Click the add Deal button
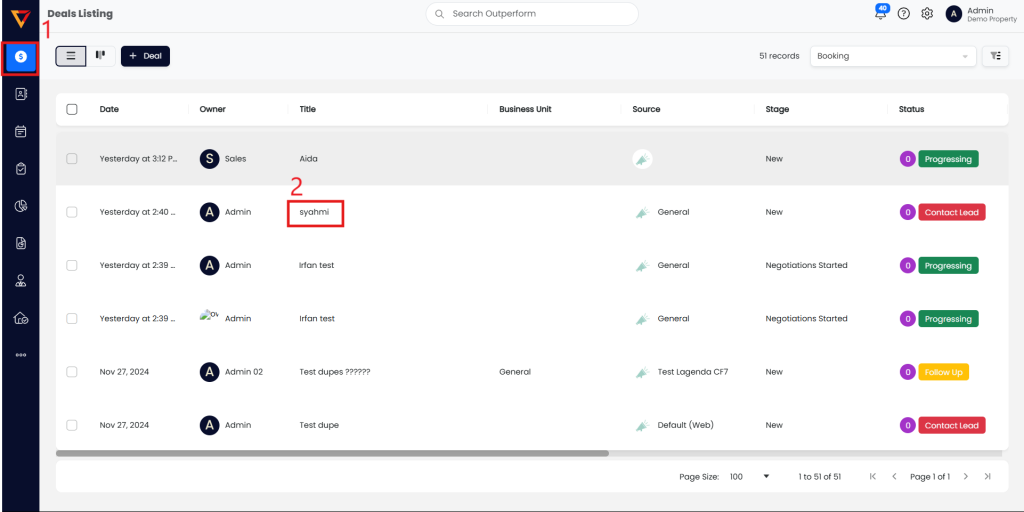The image size is (1024, 512). click(145, 56)
